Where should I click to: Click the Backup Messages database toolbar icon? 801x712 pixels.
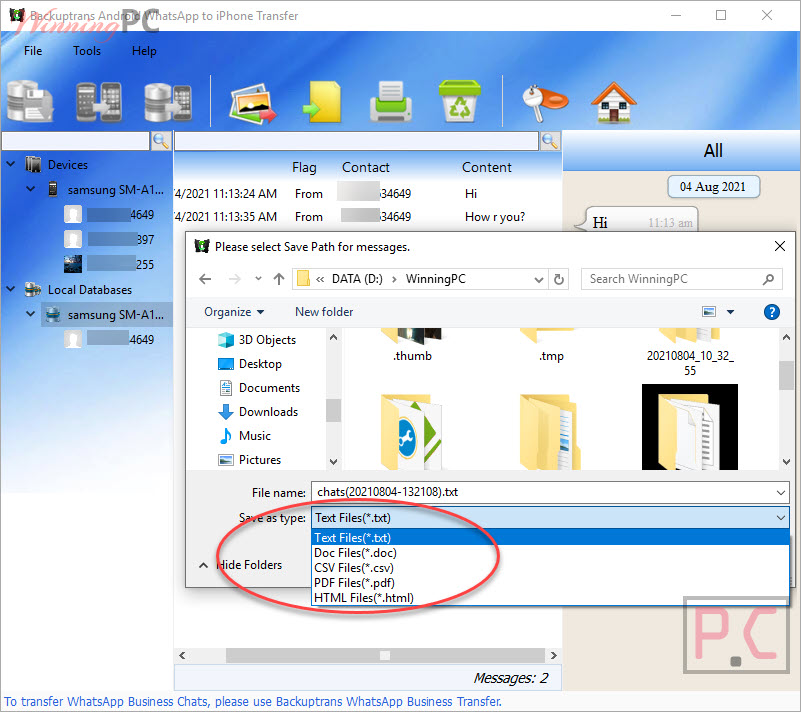pyautogui.click(x=30, y=101)
